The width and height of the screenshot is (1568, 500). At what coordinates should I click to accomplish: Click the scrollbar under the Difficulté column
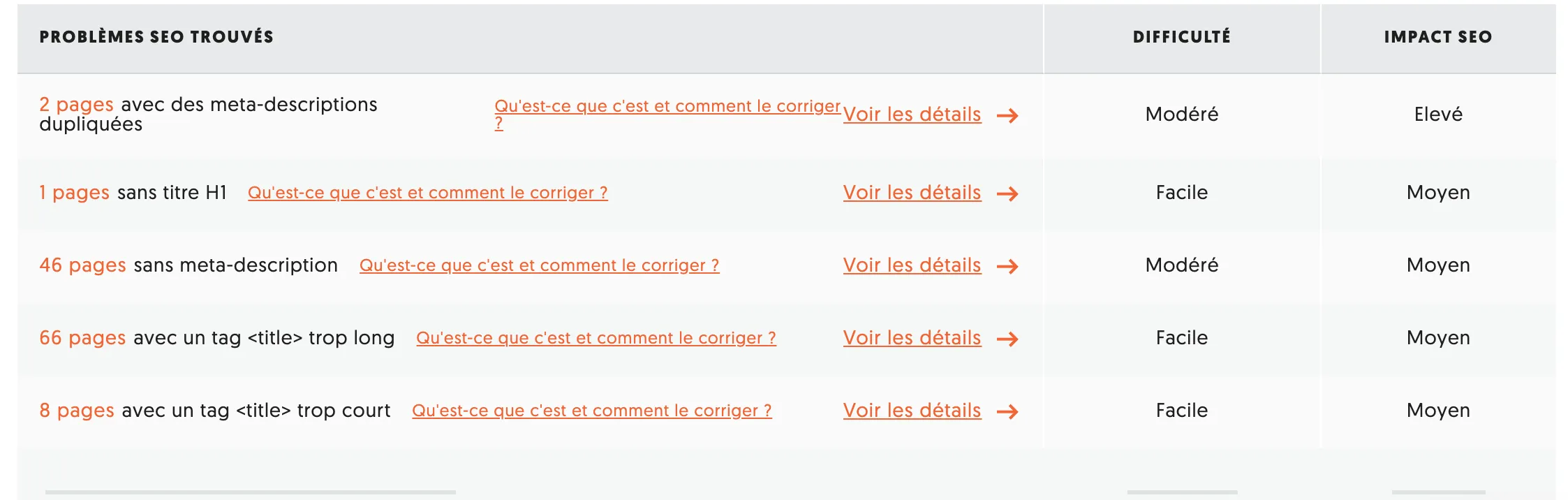(1181, 492)
